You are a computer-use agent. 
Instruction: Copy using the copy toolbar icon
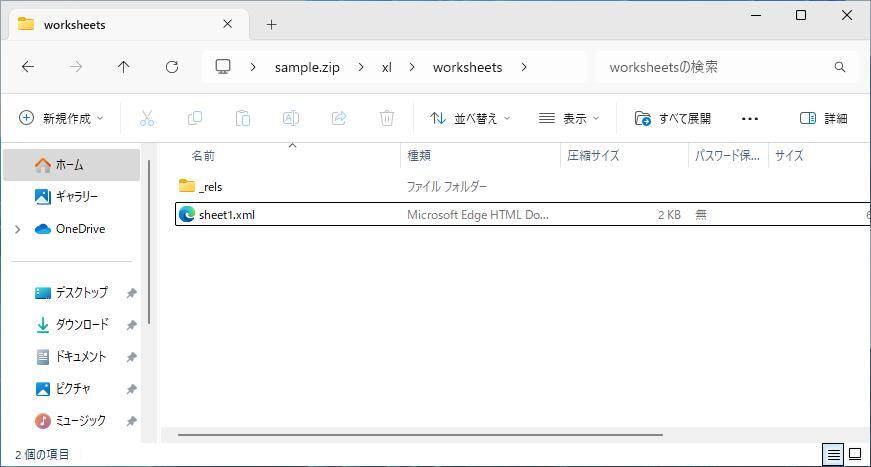pyautogui.click(x=194, y=118)
